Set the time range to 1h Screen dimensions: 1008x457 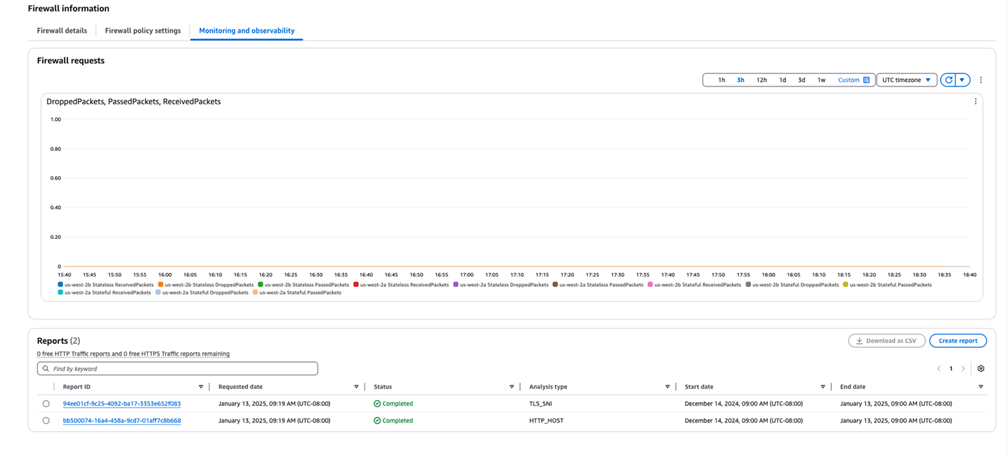pyautogui.click(x=721, y=80)
